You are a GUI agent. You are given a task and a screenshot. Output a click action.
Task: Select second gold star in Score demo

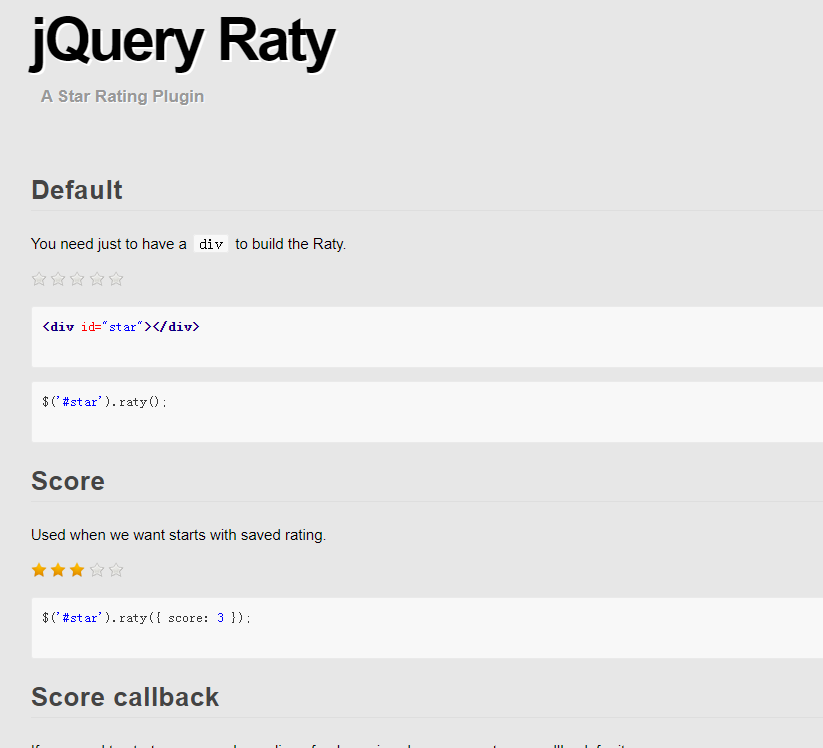tap(58, 570)
